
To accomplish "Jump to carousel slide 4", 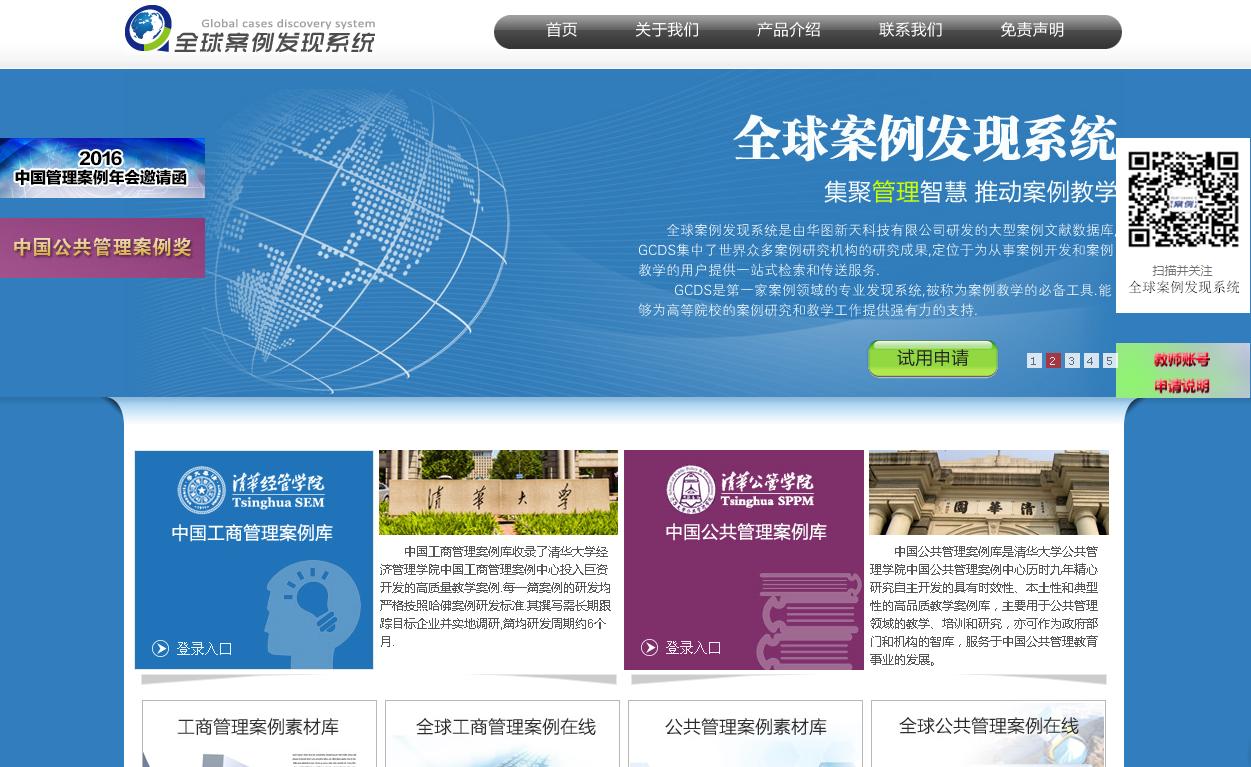I will click(1091, 361).
